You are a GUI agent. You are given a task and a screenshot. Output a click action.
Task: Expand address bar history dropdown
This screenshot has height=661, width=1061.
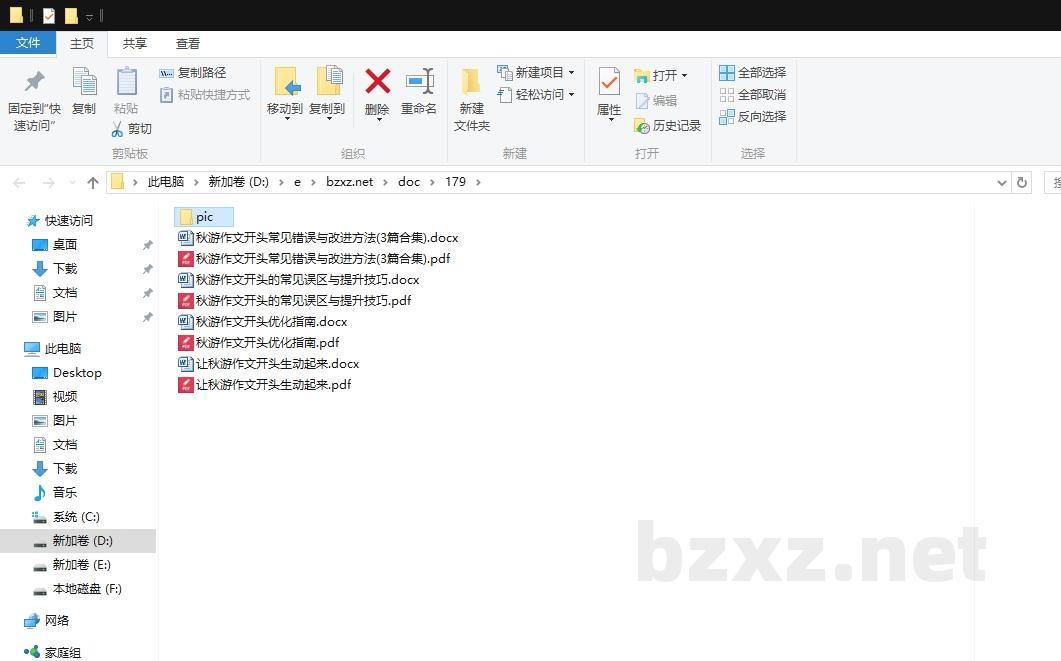pyautogui.click(x=1002, y=183)
